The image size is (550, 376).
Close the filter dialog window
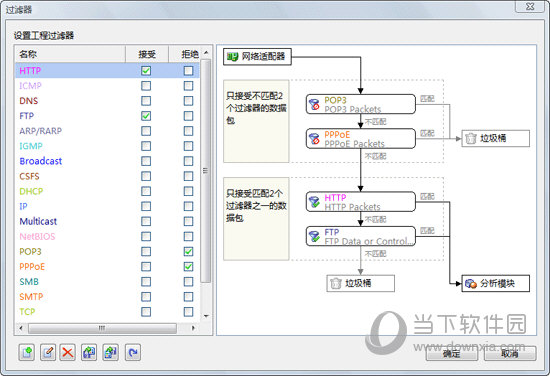[x=530, y=6]
